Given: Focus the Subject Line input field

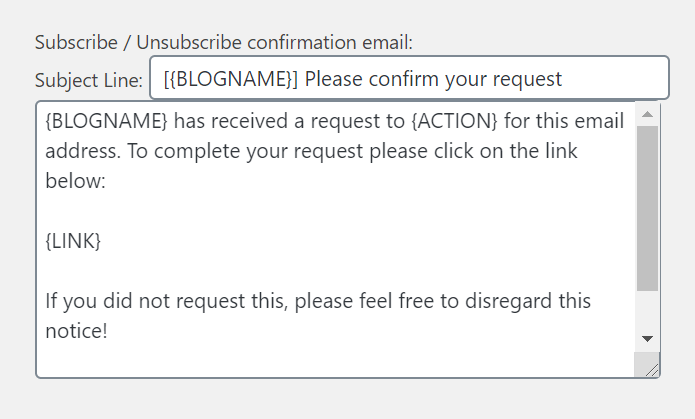Looking at the screenshot, I should tap(409, 78).
